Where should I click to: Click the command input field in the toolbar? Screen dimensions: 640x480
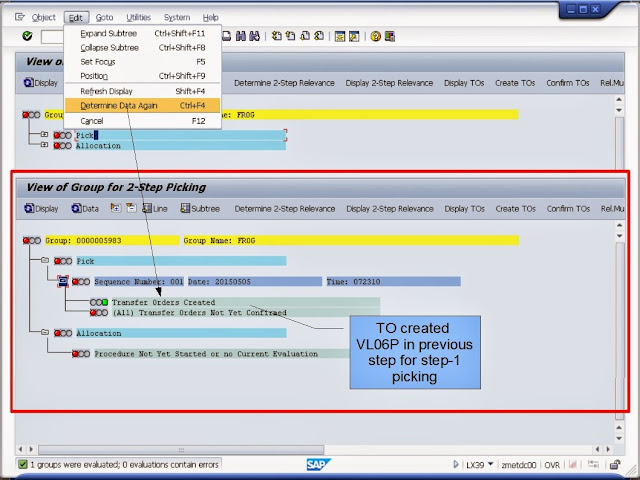[x=52, y=37]
